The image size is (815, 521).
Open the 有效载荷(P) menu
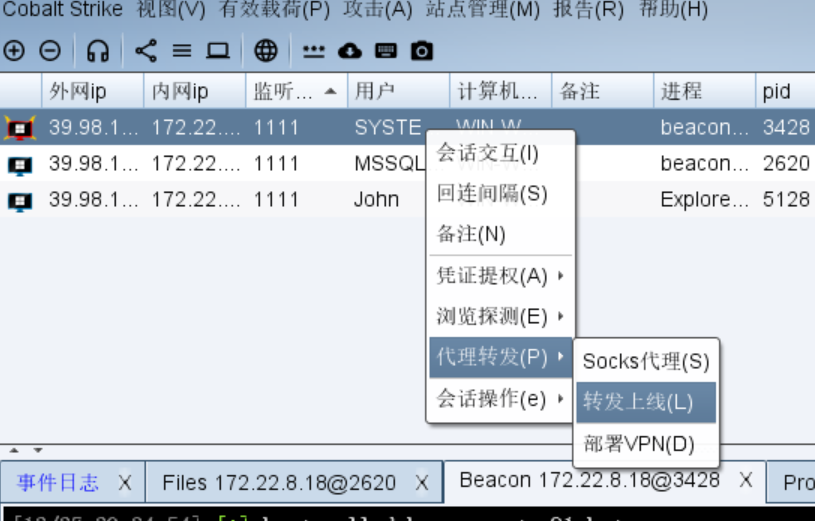click(274, 9)
